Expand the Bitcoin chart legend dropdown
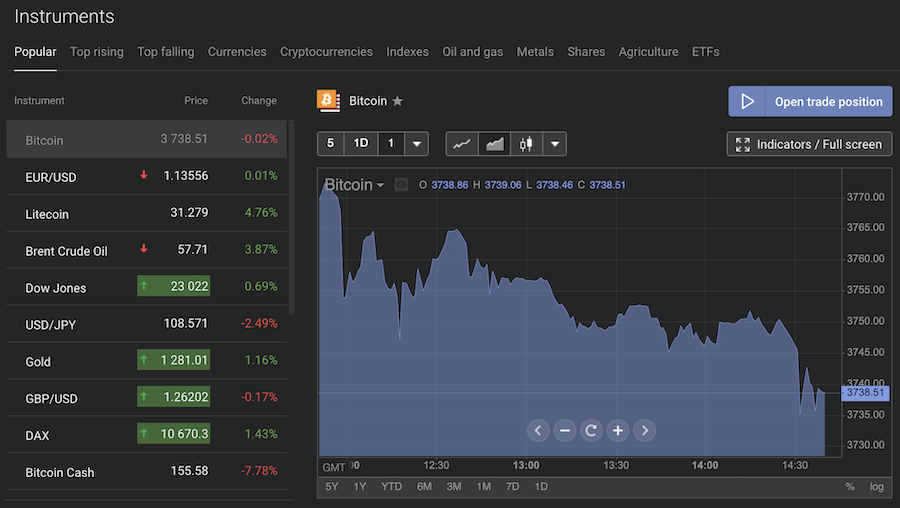The width and height of the screenshot is (900, 508). [380, 185]
